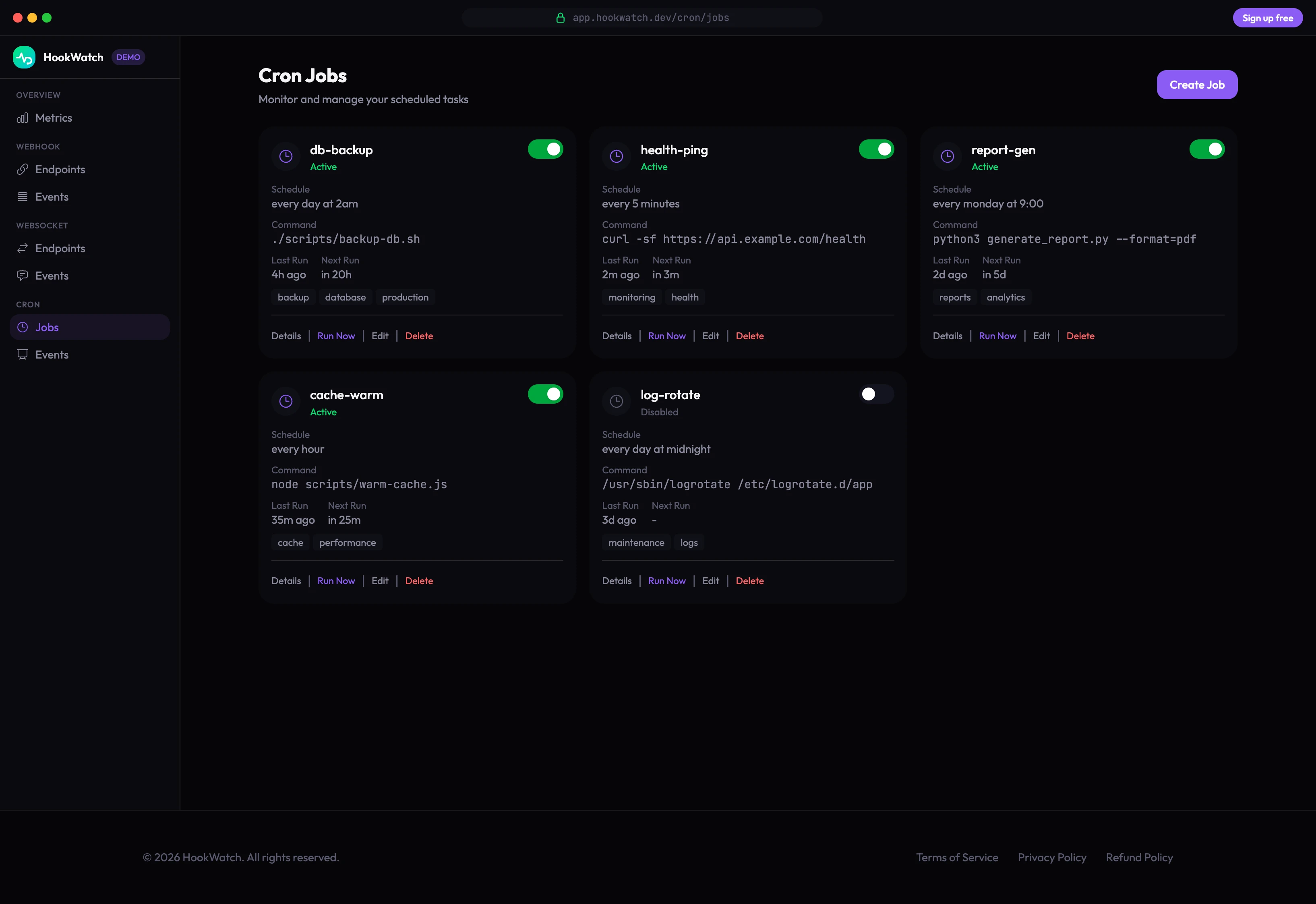Viewport: 1316px width, 904px height.
Task: Click the Cron Events monitor icon
Action: coord(23,355)
